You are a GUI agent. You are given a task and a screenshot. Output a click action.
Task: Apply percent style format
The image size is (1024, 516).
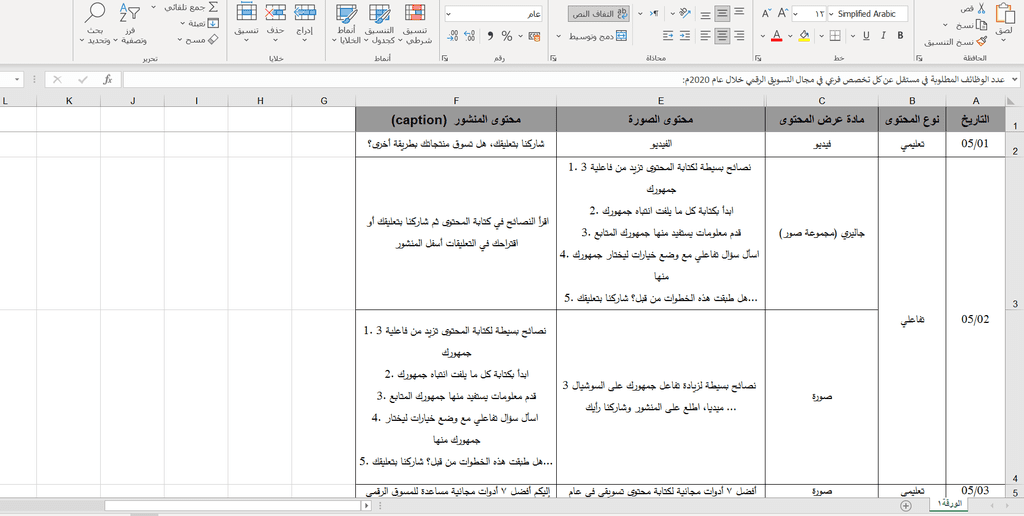[507, 36]
